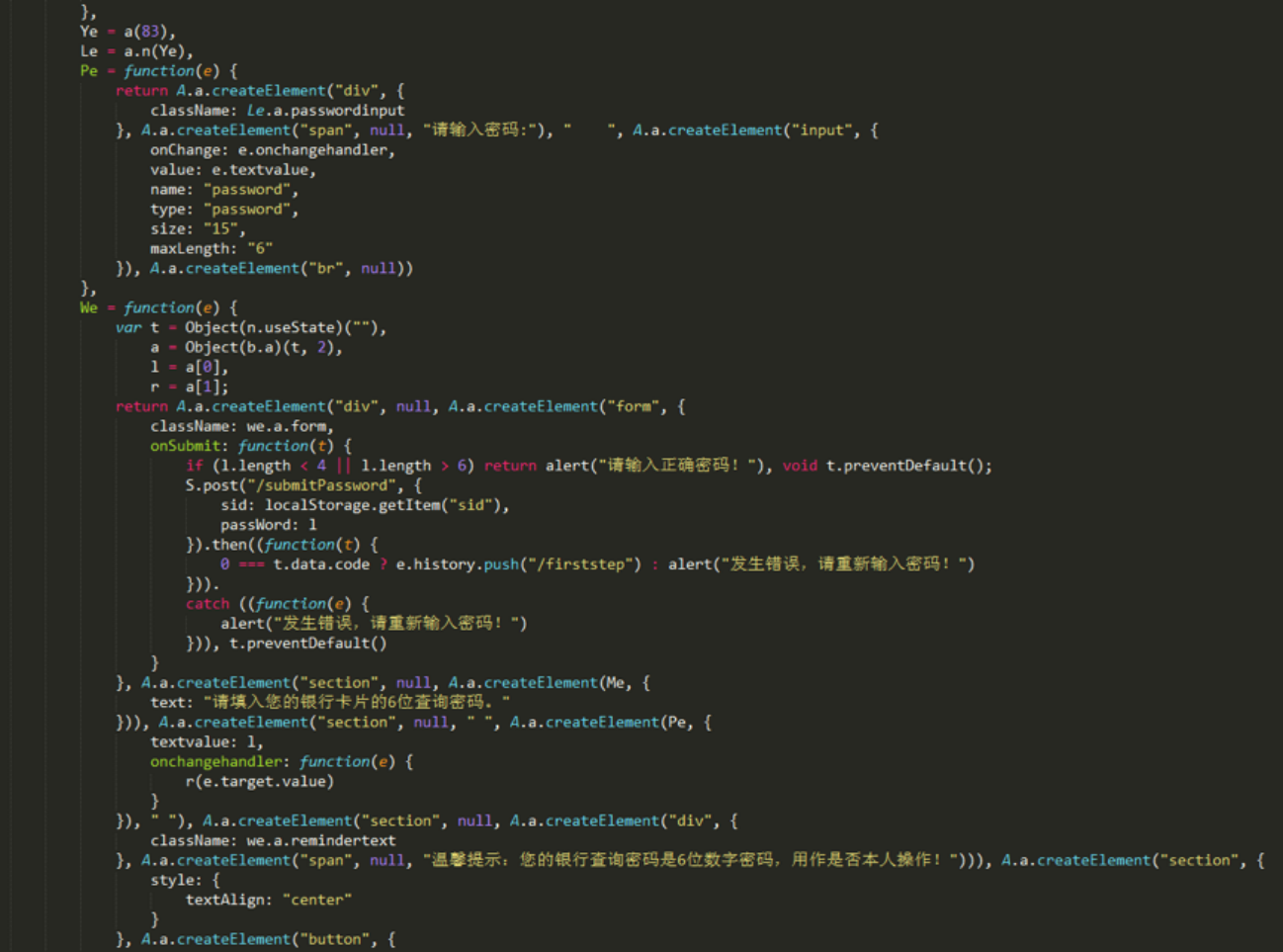Viewport: 1283px width, 952px height.
Task: Click 'maxLength: "6"' property line
Action: pyautogui.click(x=212, y=249)
